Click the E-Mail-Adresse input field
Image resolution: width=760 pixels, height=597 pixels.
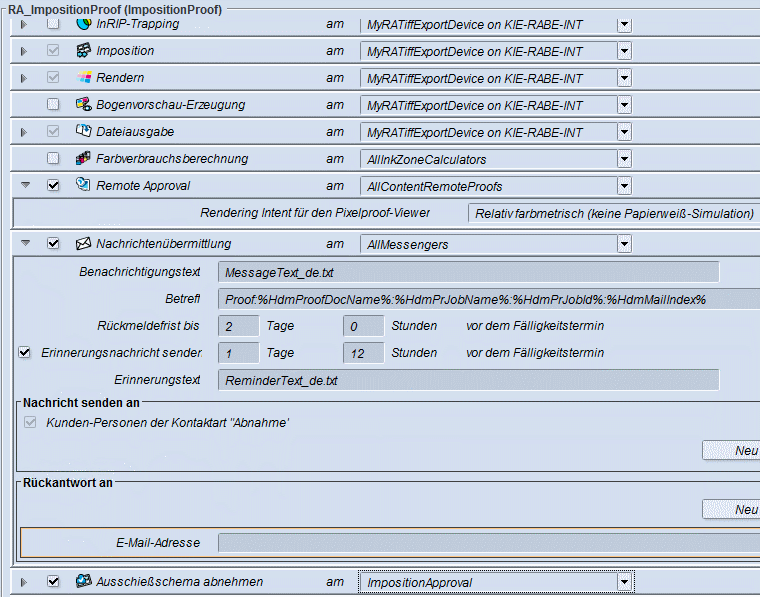[488, 543]
